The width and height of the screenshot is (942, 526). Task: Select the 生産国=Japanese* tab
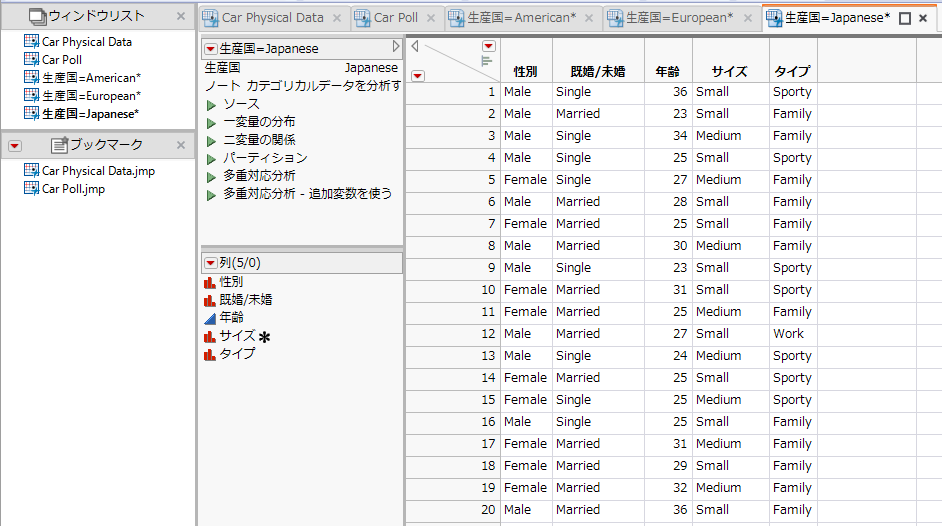coord(837,18)
